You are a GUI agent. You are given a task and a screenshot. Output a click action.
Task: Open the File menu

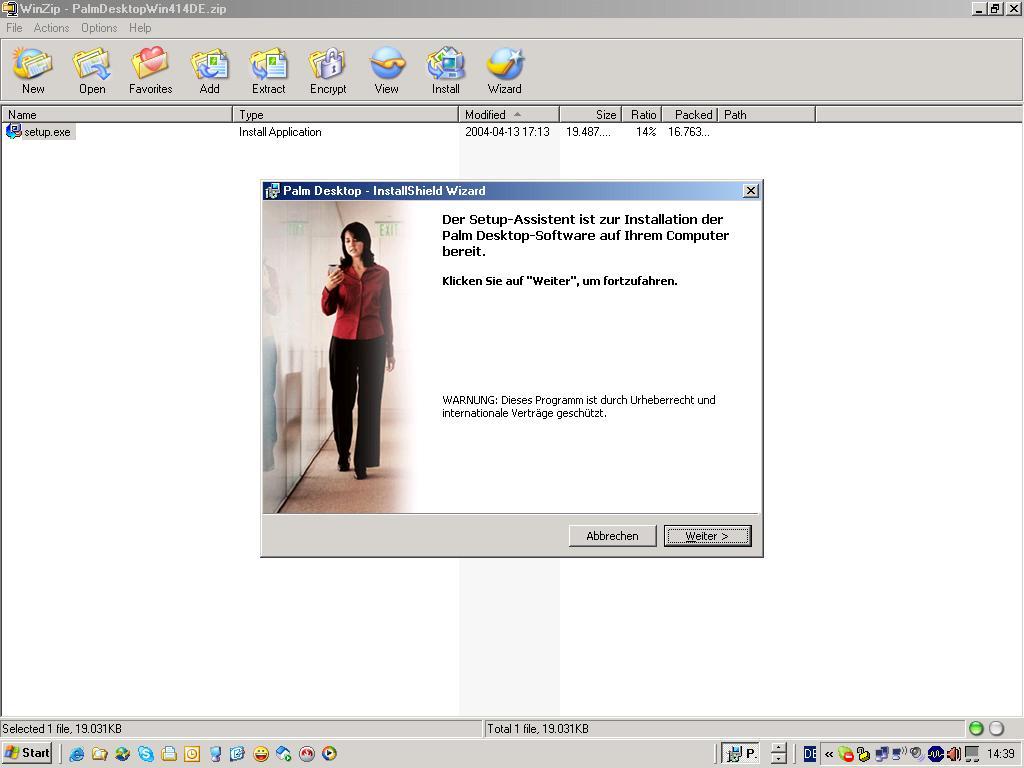[14, 27]
